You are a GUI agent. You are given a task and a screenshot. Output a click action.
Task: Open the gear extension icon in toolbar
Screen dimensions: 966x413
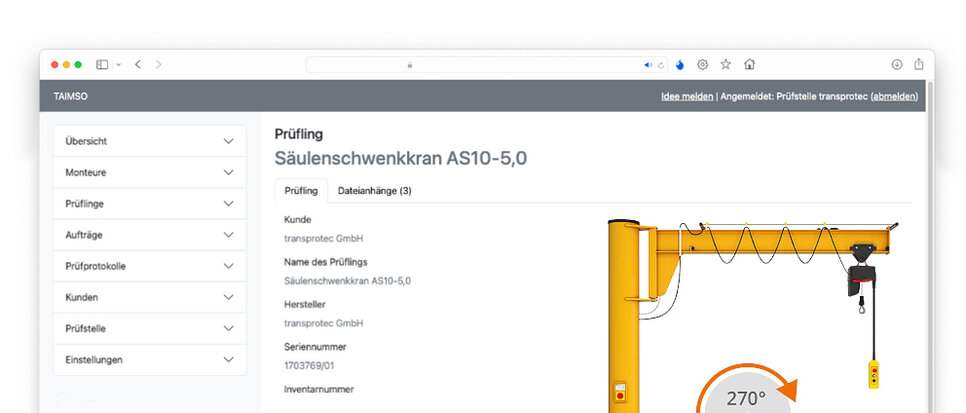(x=702, y=65)
